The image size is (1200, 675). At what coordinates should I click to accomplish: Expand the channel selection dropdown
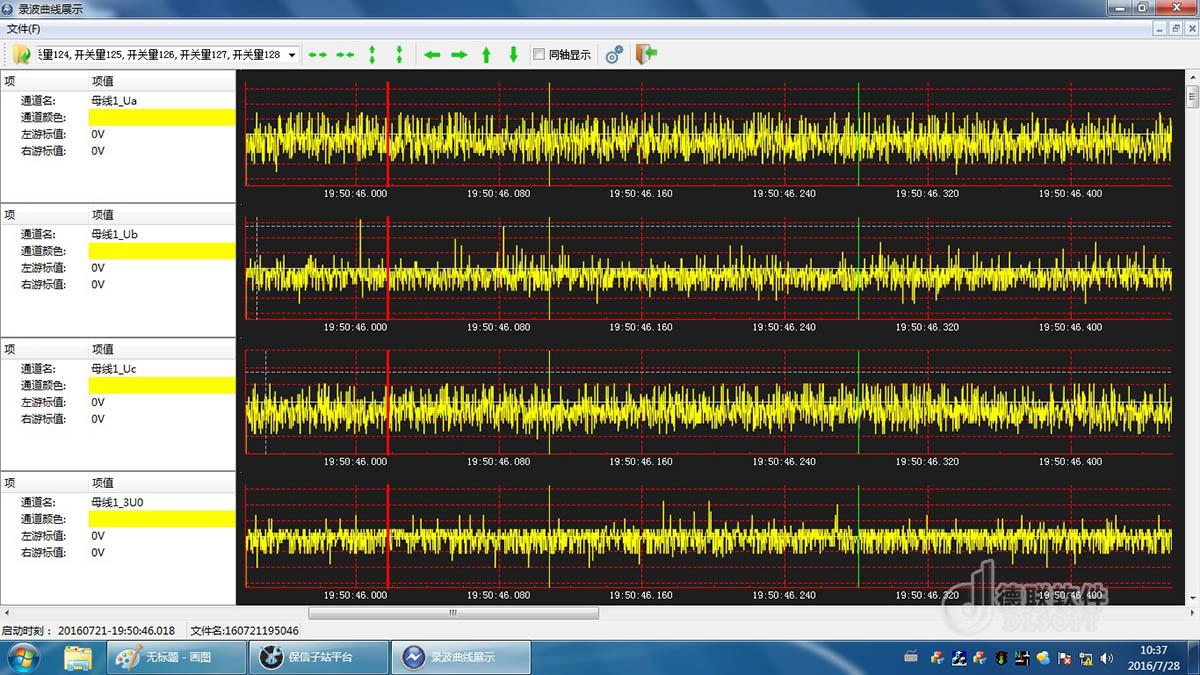pos(292,55)
